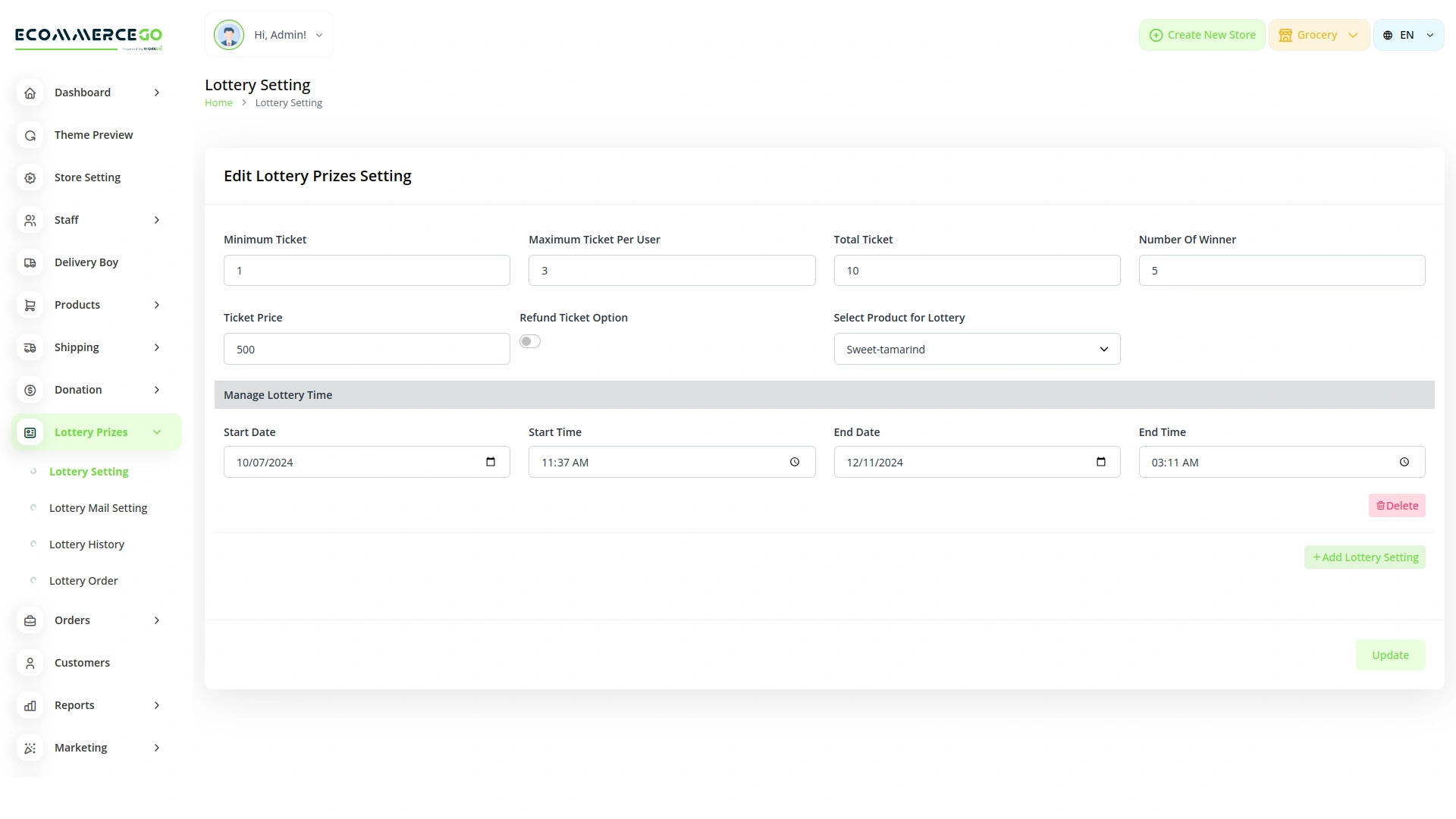Viewport: 1456px width, 819px height.
Task: Open the End Time clock picker icon
Action: [x=1404, y=462]
